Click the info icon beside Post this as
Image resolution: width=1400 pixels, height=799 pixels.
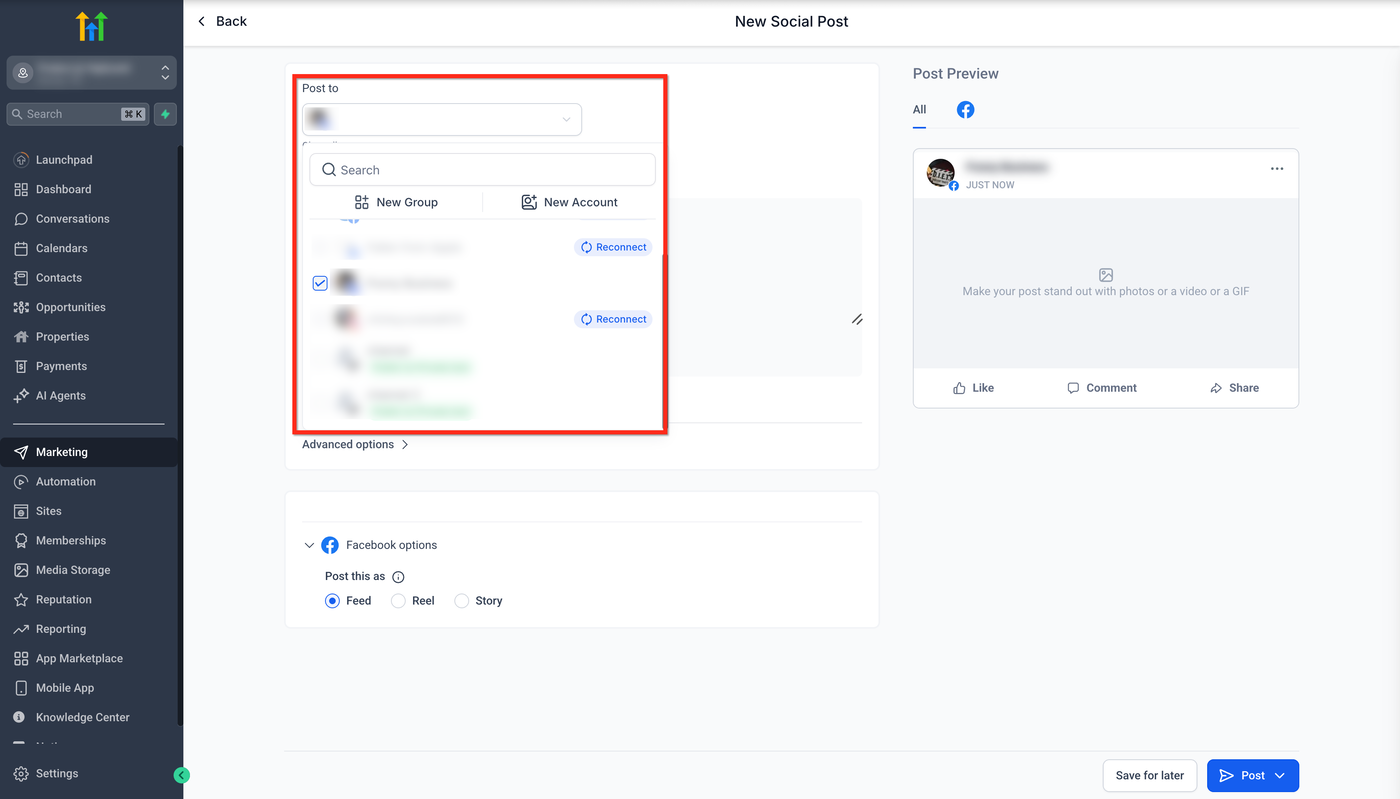click(398, 577)
